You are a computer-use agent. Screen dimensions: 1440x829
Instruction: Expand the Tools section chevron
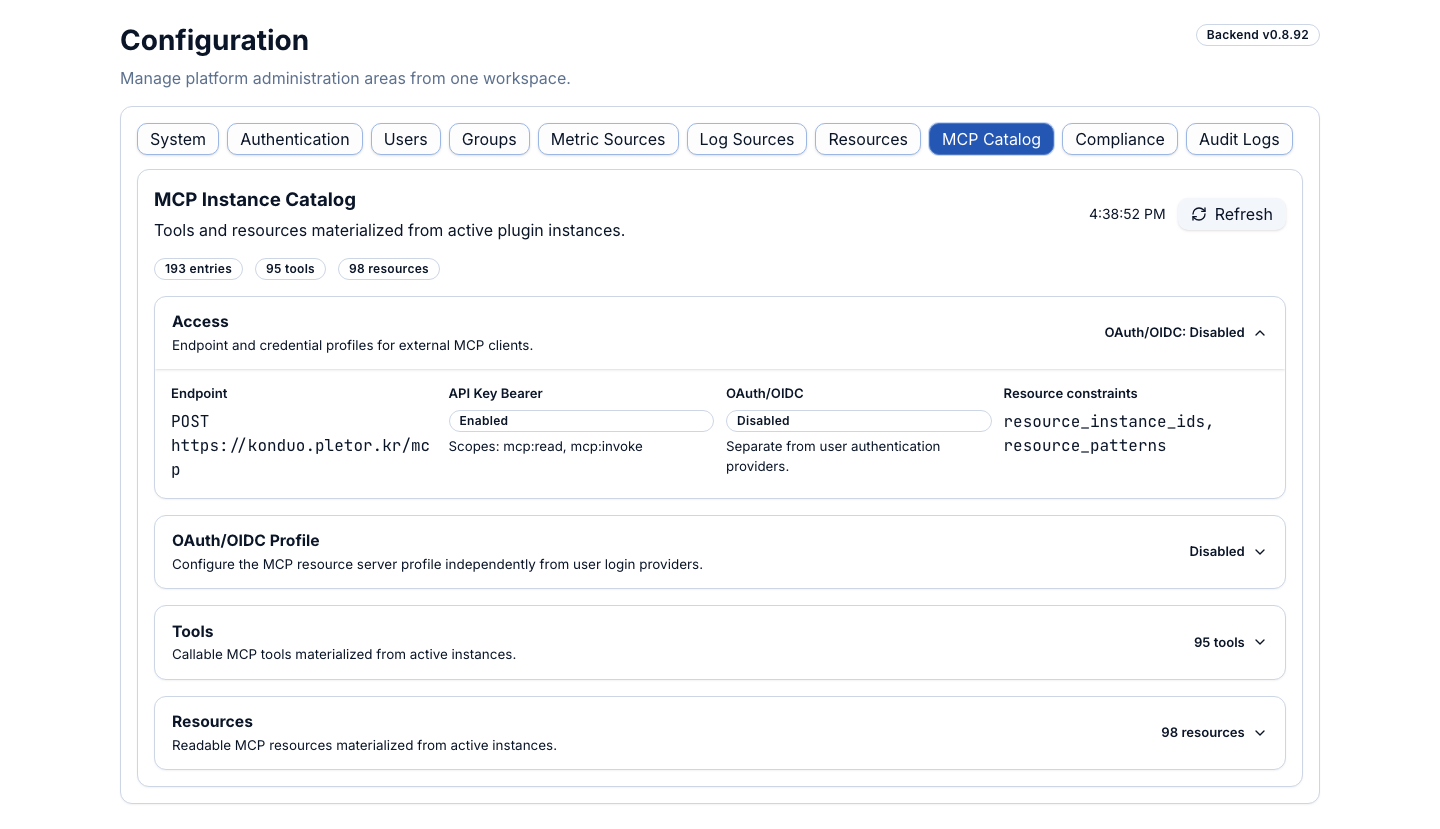1260,642
